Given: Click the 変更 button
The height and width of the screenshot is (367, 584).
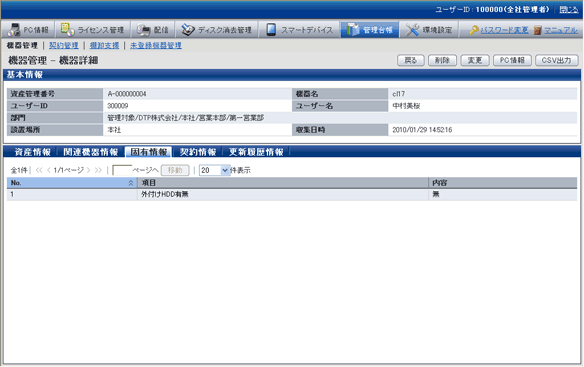Looking at the screenshot, I should (x=475, y=60).
